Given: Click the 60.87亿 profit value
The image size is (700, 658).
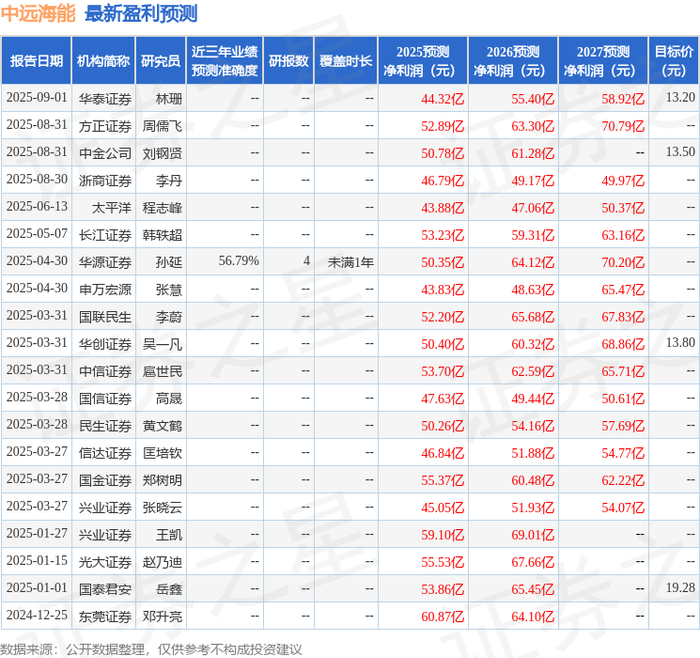Looking at the screenshot, I should [443, 616].
